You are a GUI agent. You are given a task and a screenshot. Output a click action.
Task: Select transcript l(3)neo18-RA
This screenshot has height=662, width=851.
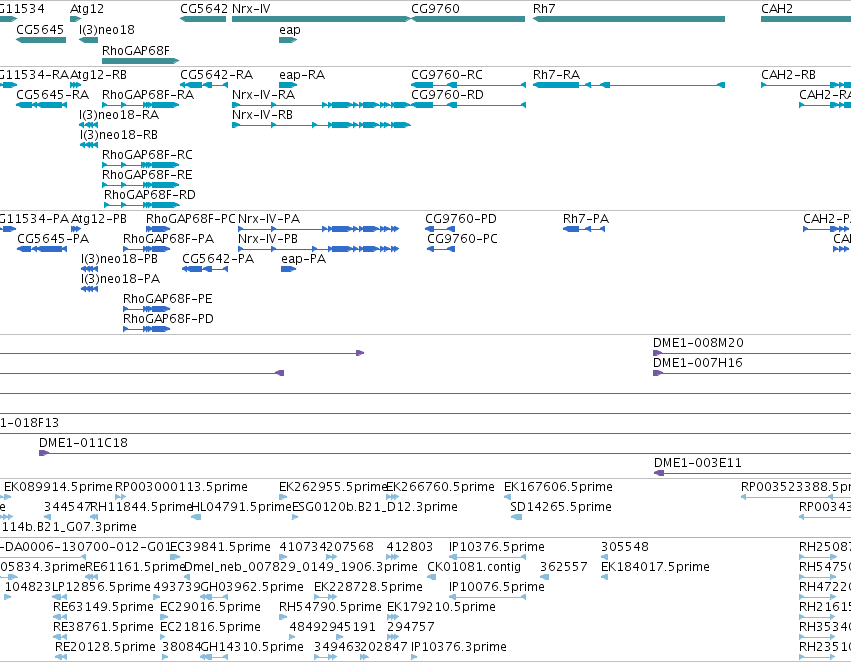(x=88, y=125)
